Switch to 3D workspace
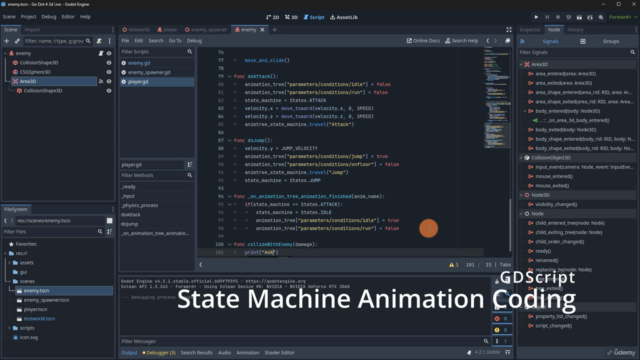Screen dimensions: 640x360 pyautogui.click(x=291, y=17)
